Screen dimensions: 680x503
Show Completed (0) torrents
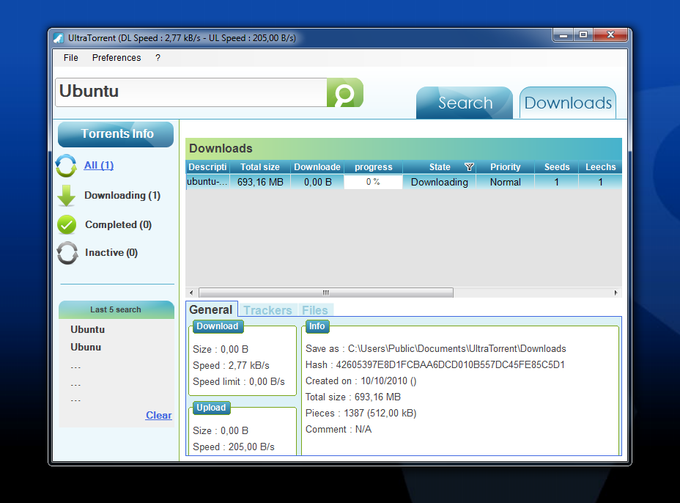[118, 225]
